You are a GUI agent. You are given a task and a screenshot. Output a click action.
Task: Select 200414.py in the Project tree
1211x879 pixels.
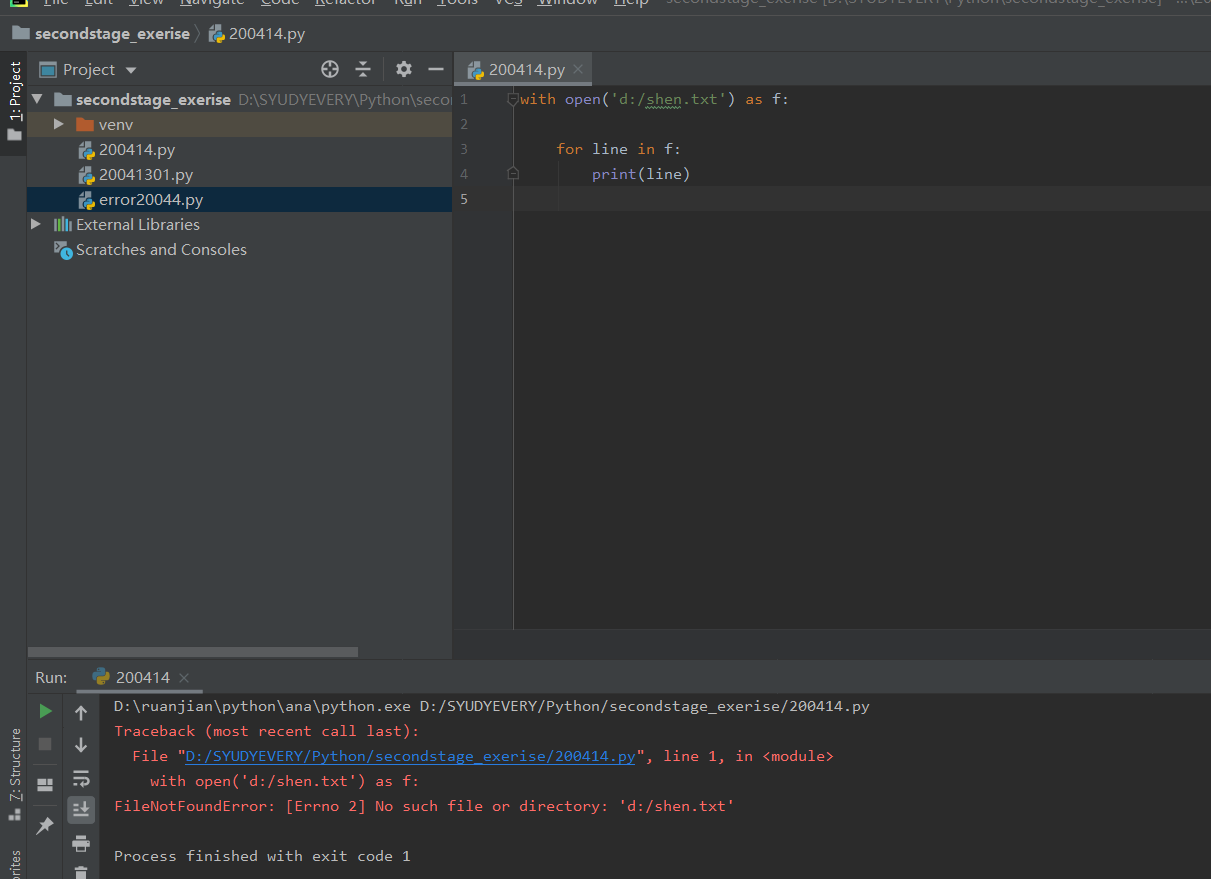137,149
